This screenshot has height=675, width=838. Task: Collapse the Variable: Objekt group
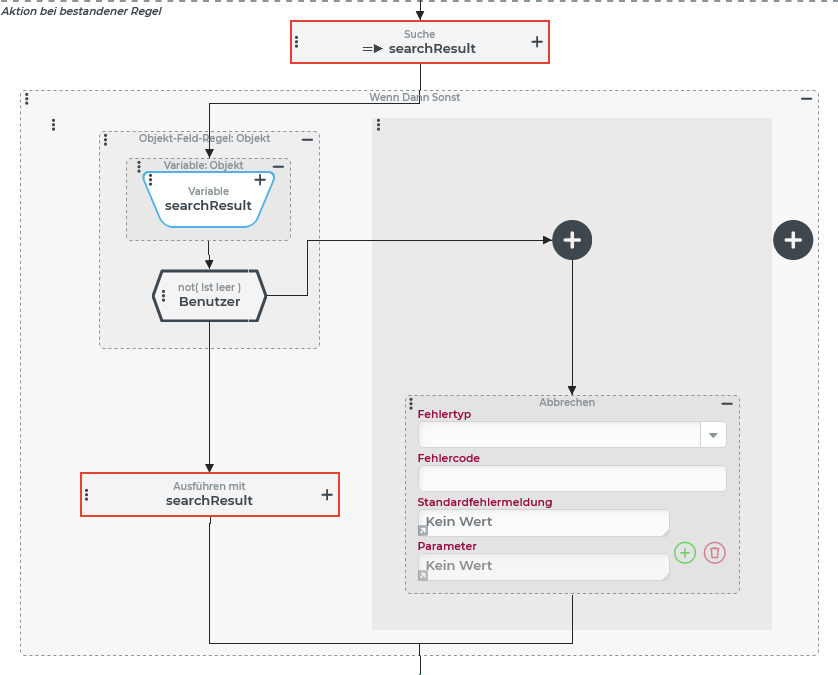point(278,166)
